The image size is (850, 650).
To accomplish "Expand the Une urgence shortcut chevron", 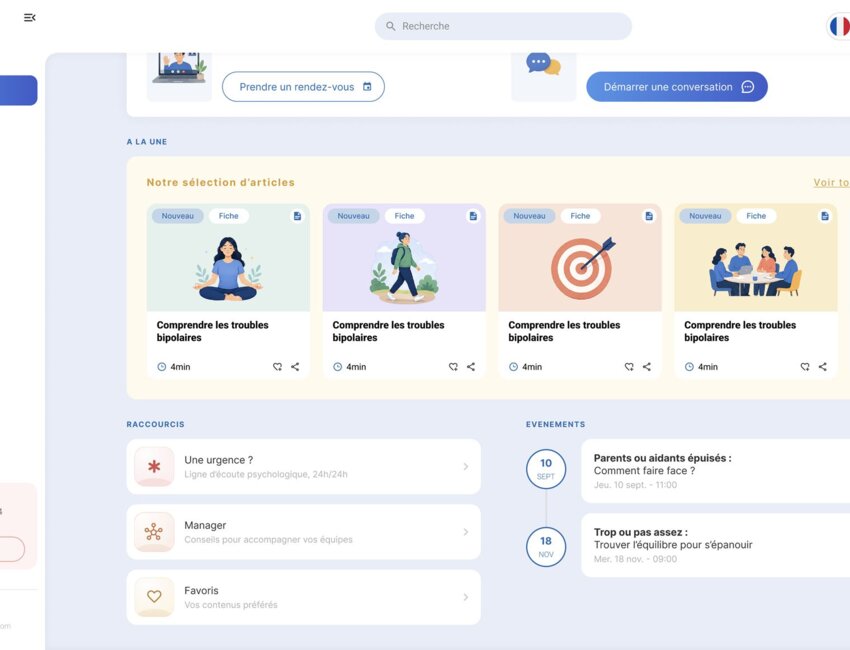I will 466,466.
